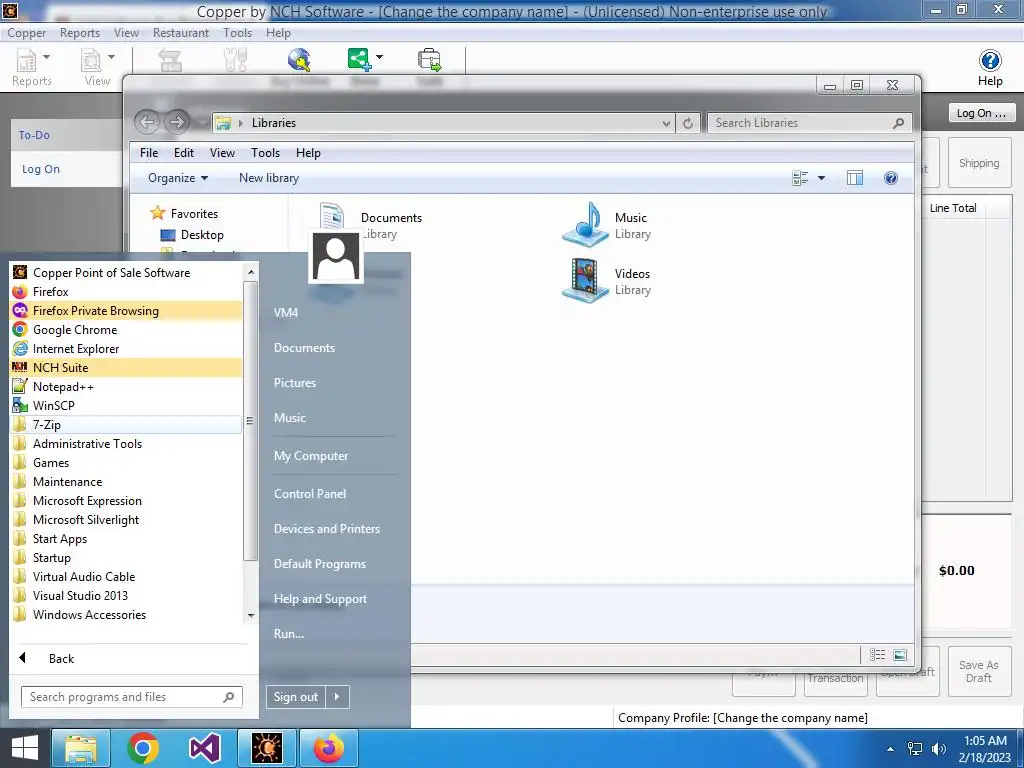
Task: Click volume icon in system tray
Action: [938, 749]
